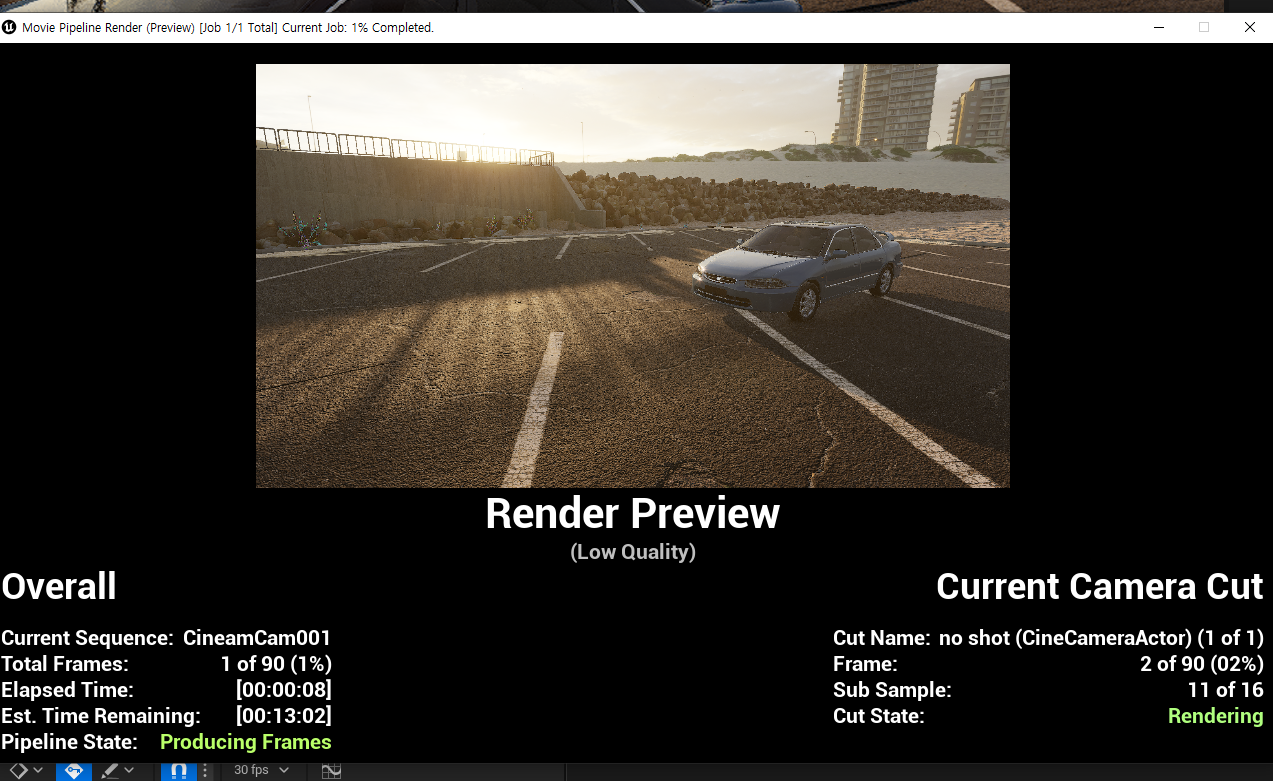Open the dropdown arrow next to keyframe diamond
The image size is (1273, 781).
(x=38, y=770)
